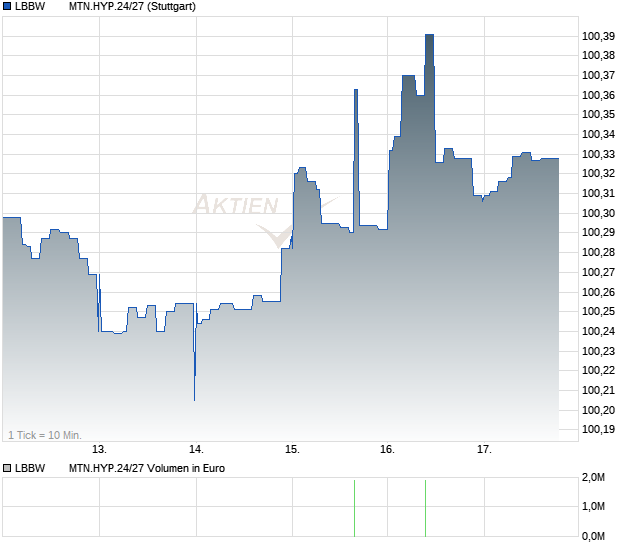Click the '14.' date axis label
The width and height of the screenshot is (620, 546).
[x=196, y=450]
